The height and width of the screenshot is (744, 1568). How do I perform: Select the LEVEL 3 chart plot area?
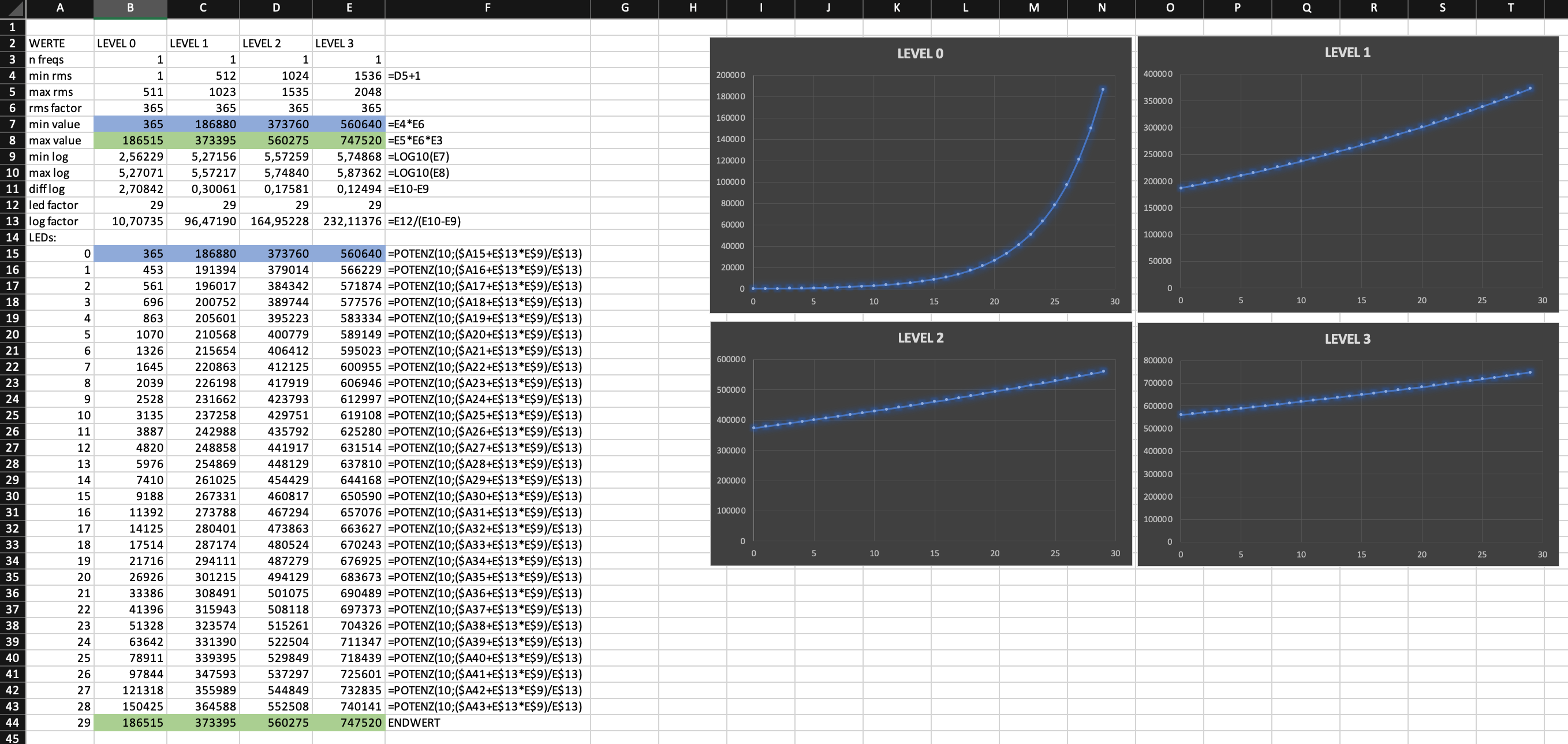point(1362,451)
